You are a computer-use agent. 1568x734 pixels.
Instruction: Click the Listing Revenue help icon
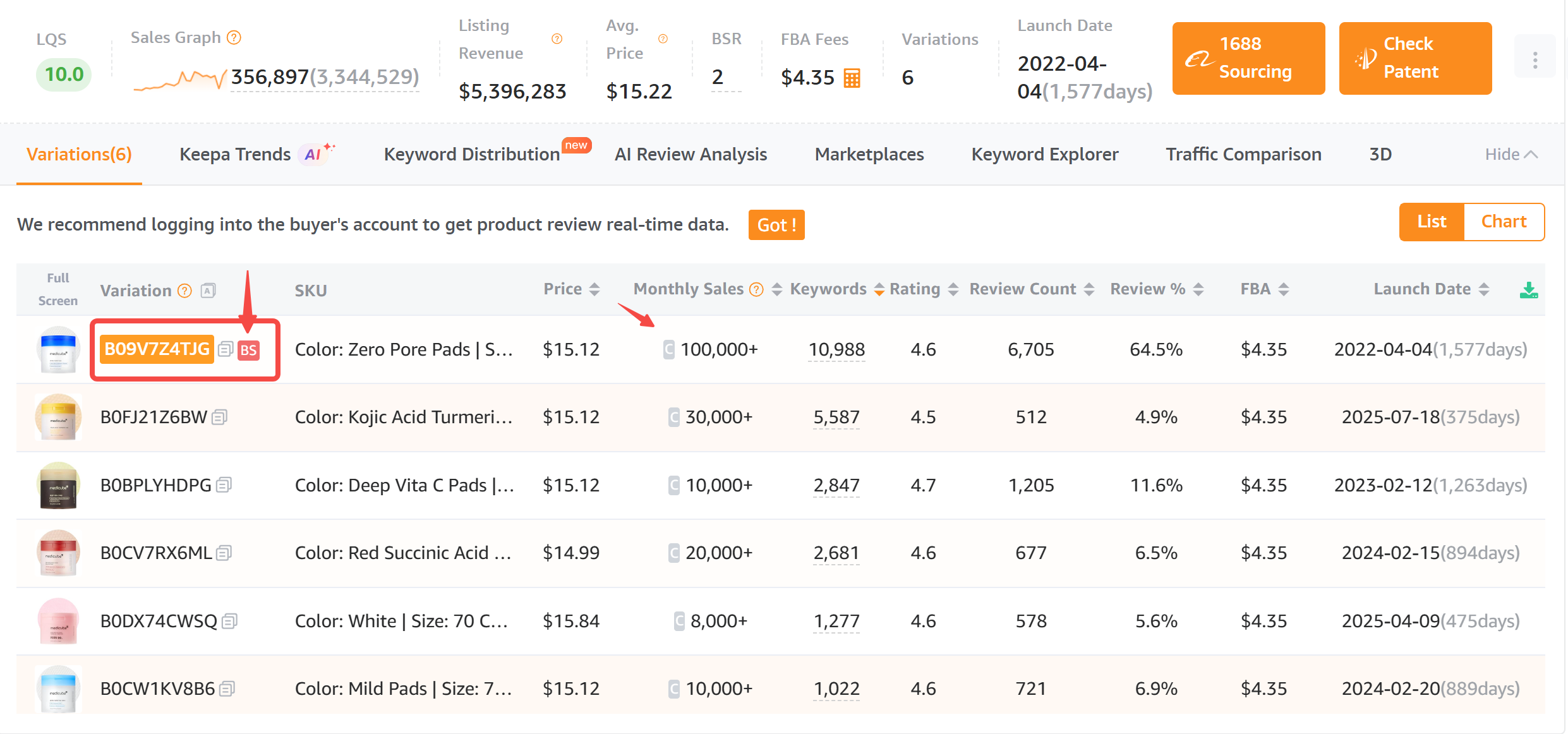point(557,39)
